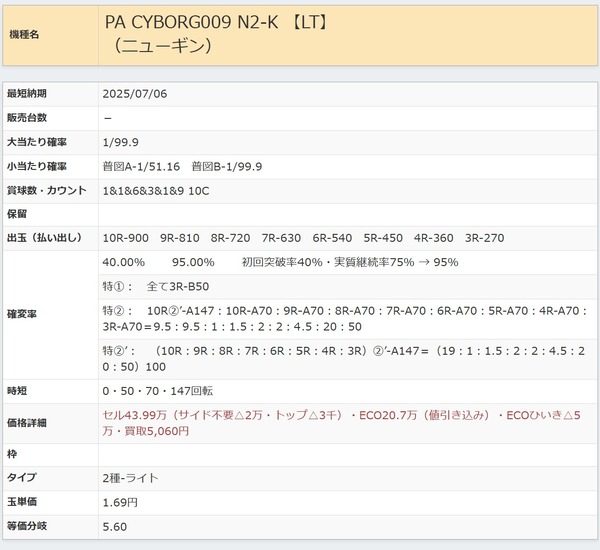
Task: Click the 販売台数 row label
Action: tap(27, 118)
